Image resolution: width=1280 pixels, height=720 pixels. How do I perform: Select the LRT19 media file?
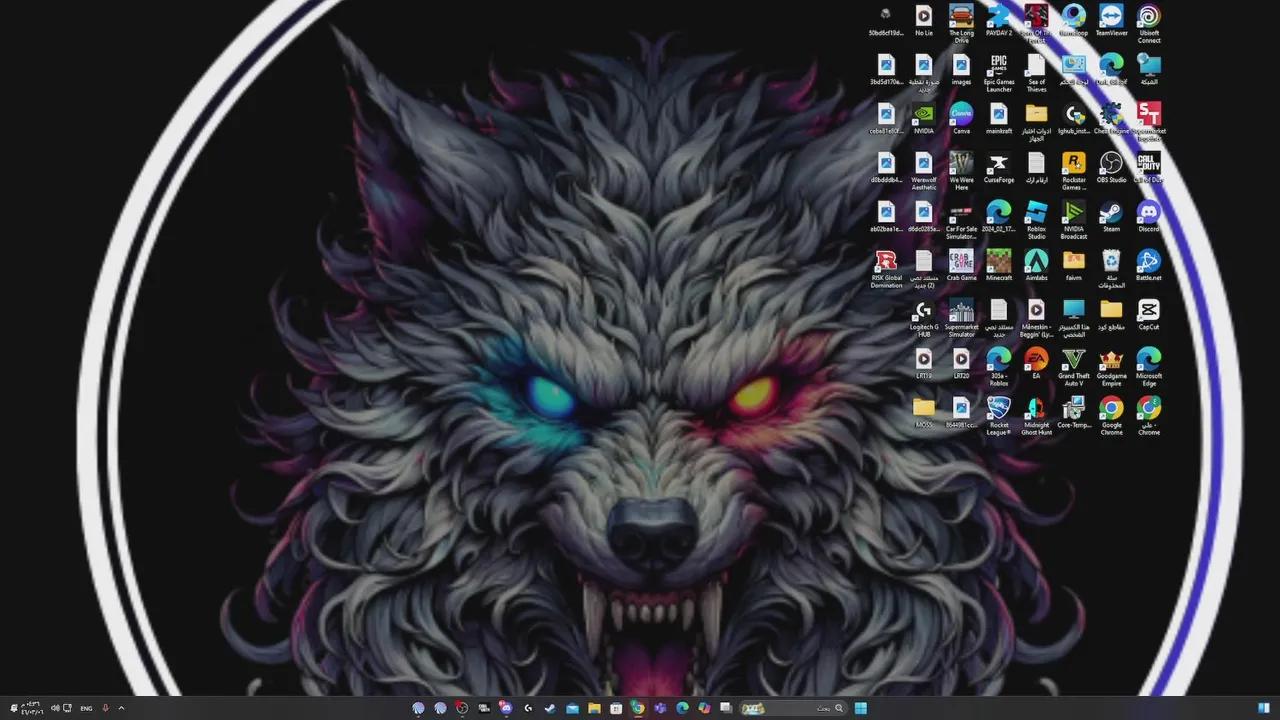pyautogui.click(x=924, y=363)
